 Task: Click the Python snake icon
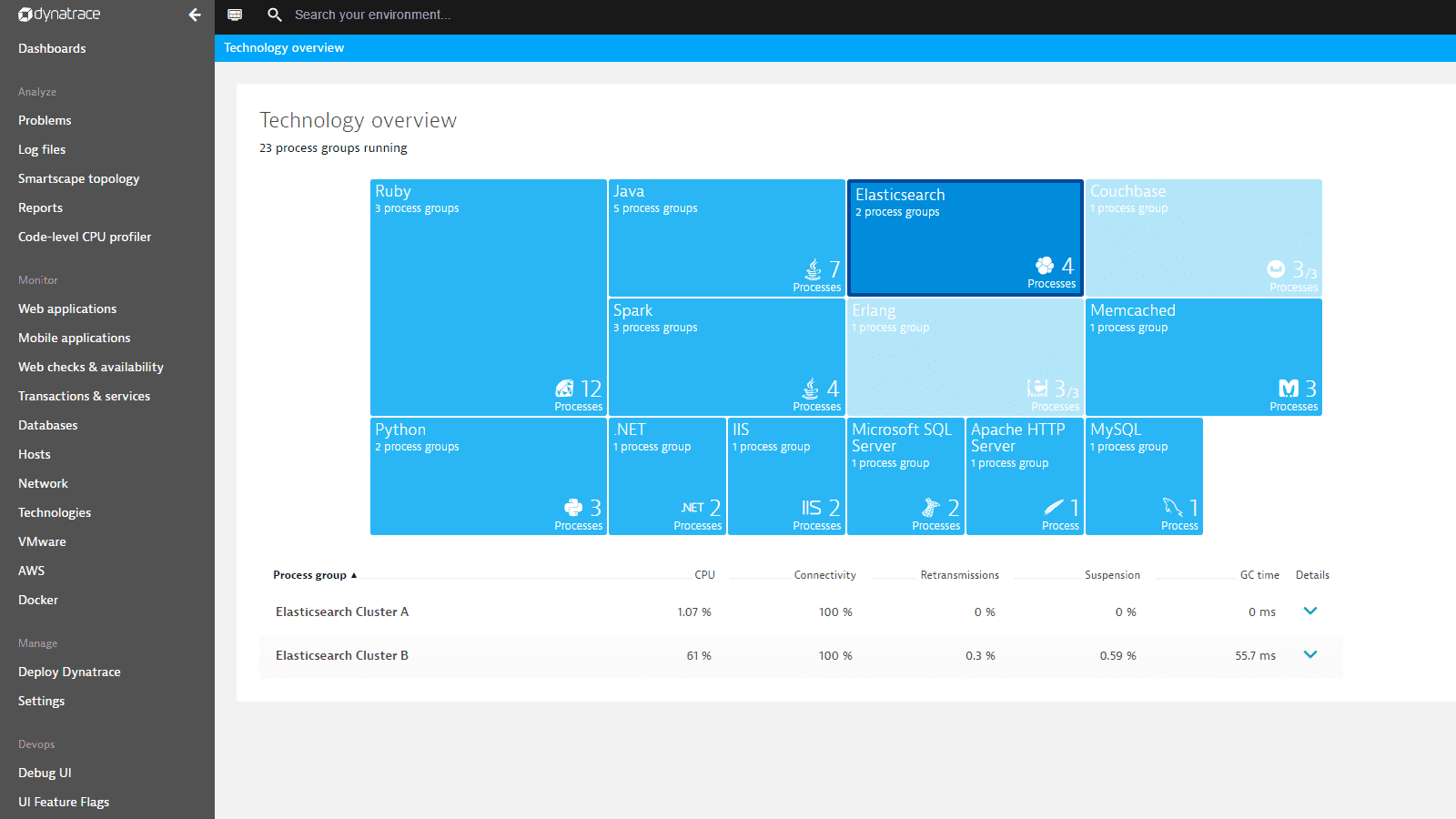coord(573,508)
